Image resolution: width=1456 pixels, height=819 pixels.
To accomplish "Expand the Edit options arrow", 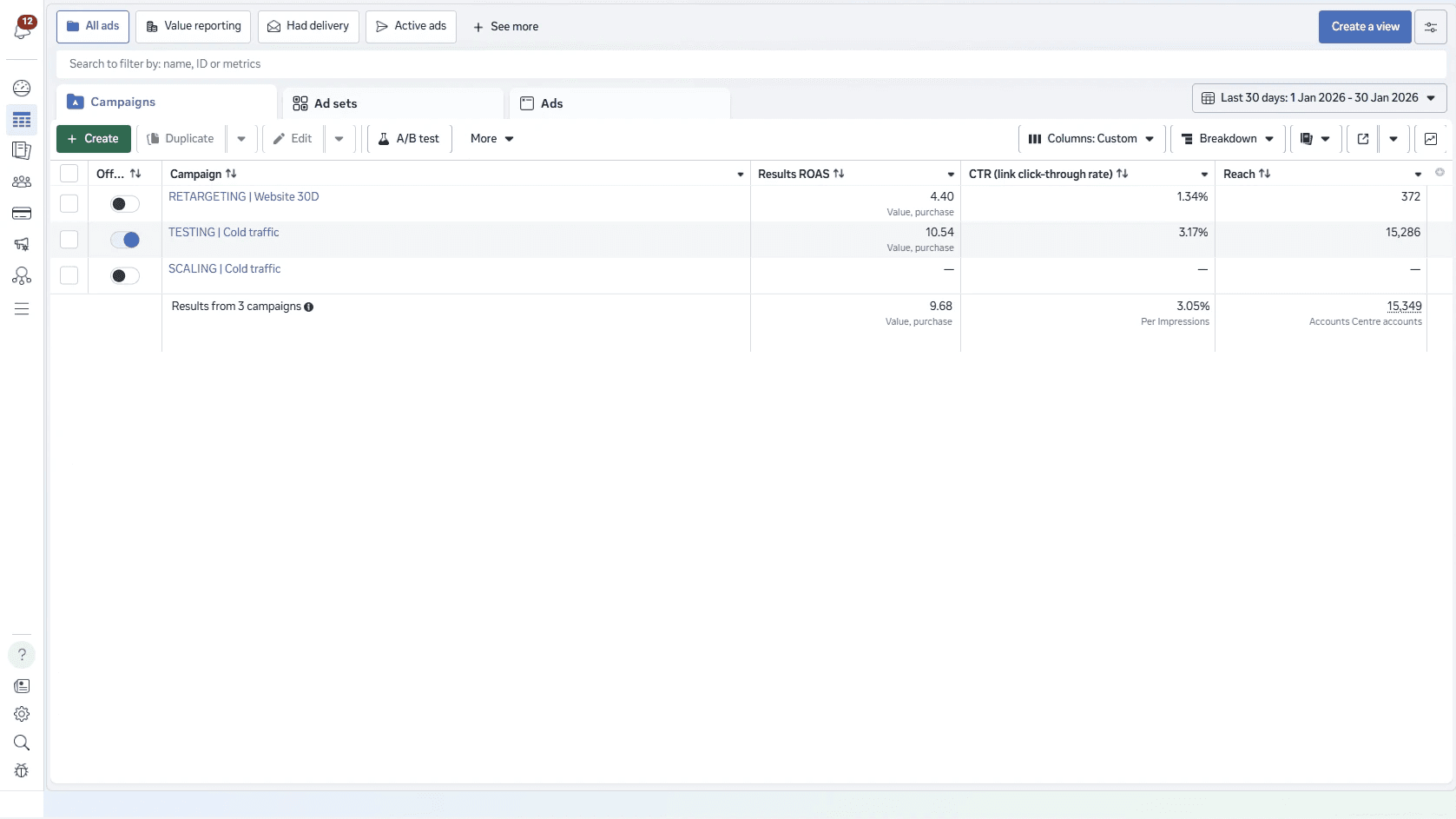I will click(339, 139).
